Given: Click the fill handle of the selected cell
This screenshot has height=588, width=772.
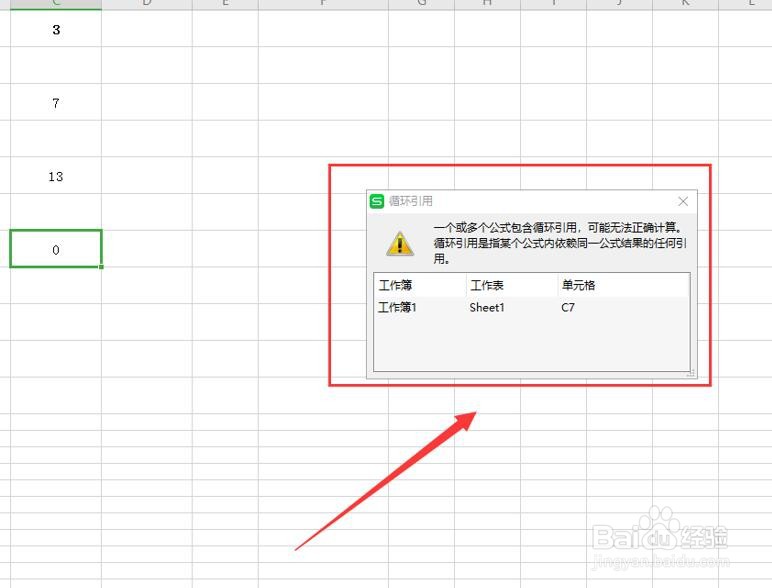Looking at the screenshot, I should (101, 267).
